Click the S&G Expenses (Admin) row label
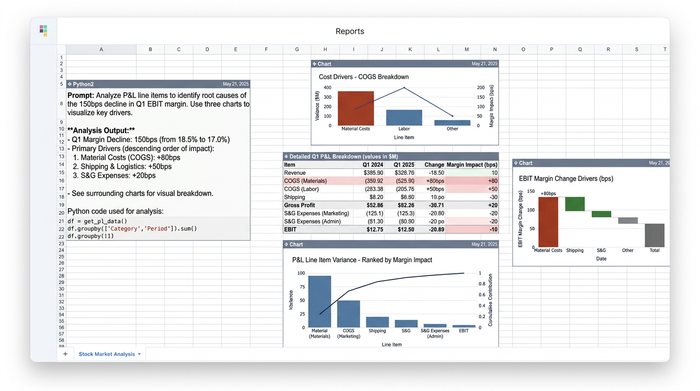Image resolution: width=700 pixels, height=391 pixels. point(312,221)
